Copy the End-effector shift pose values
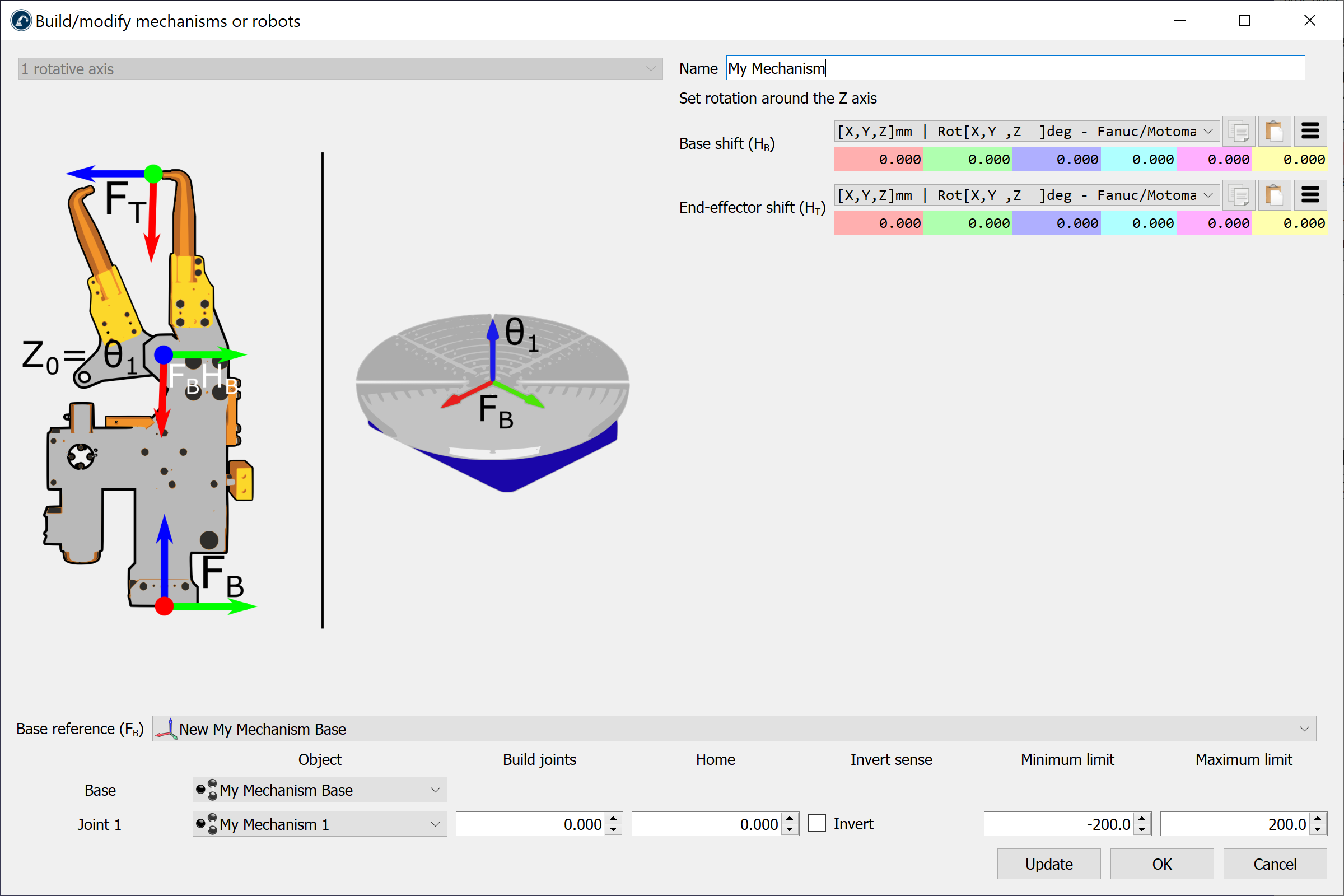Screen dimensions: 1344x896 (x=1238, y=195)
